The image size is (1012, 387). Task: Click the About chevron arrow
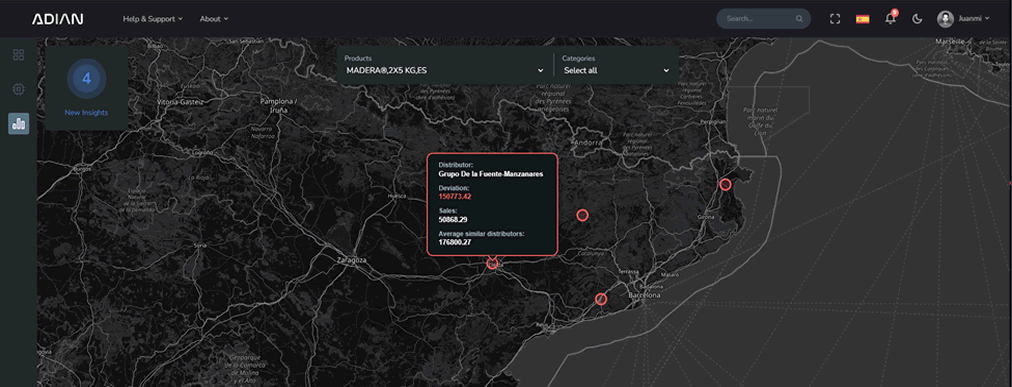[x=226, y=19]
